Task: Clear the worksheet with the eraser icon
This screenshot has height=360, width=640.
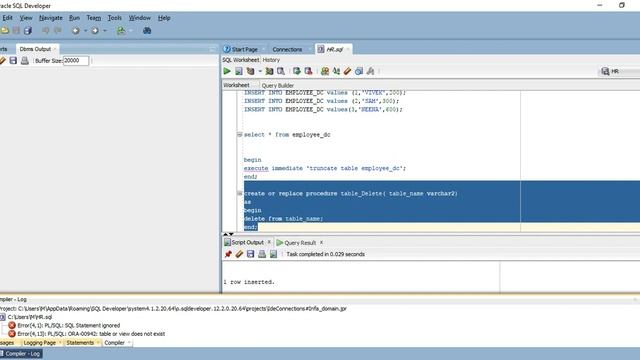Action: coord(347,71)
